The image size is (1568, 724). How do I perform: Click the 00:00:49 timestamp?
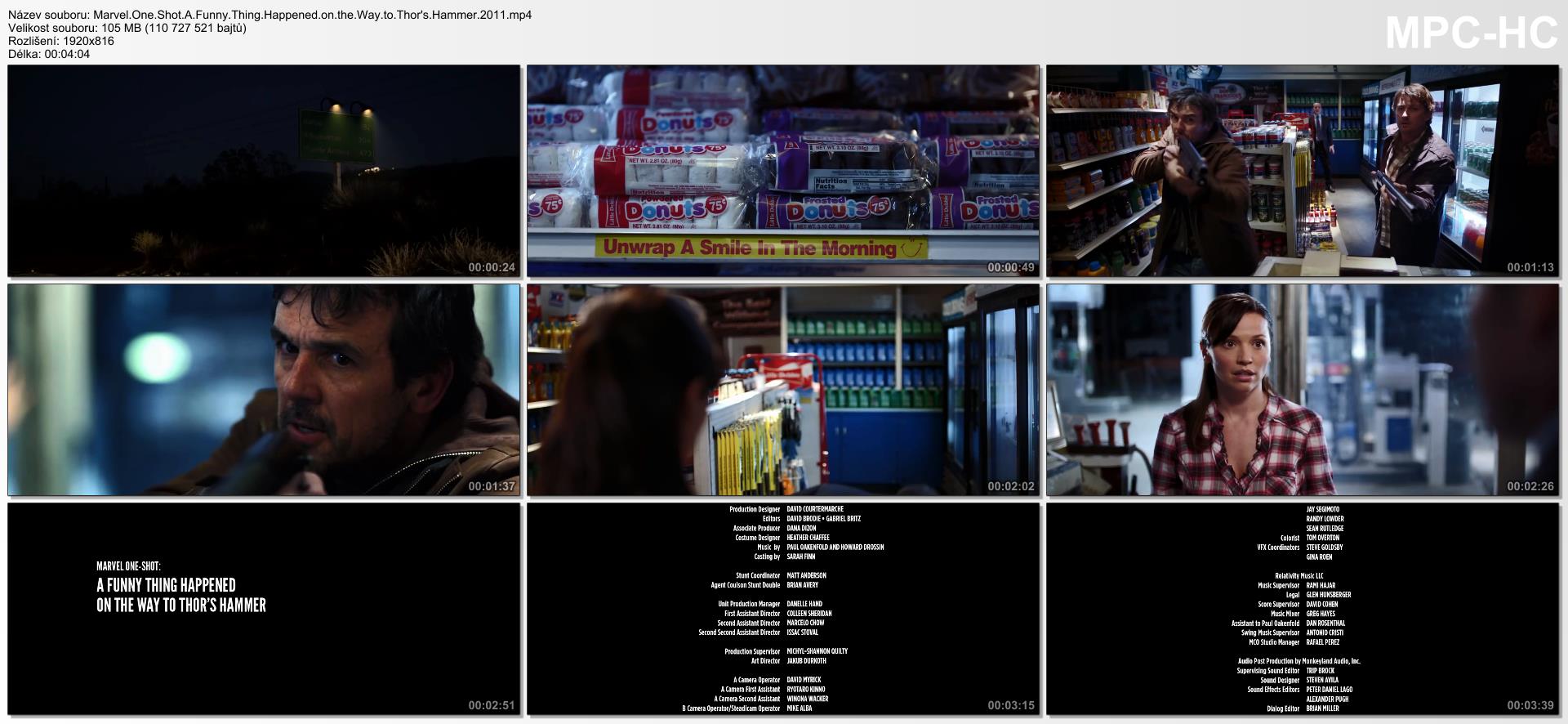[x=1010, y=267]
